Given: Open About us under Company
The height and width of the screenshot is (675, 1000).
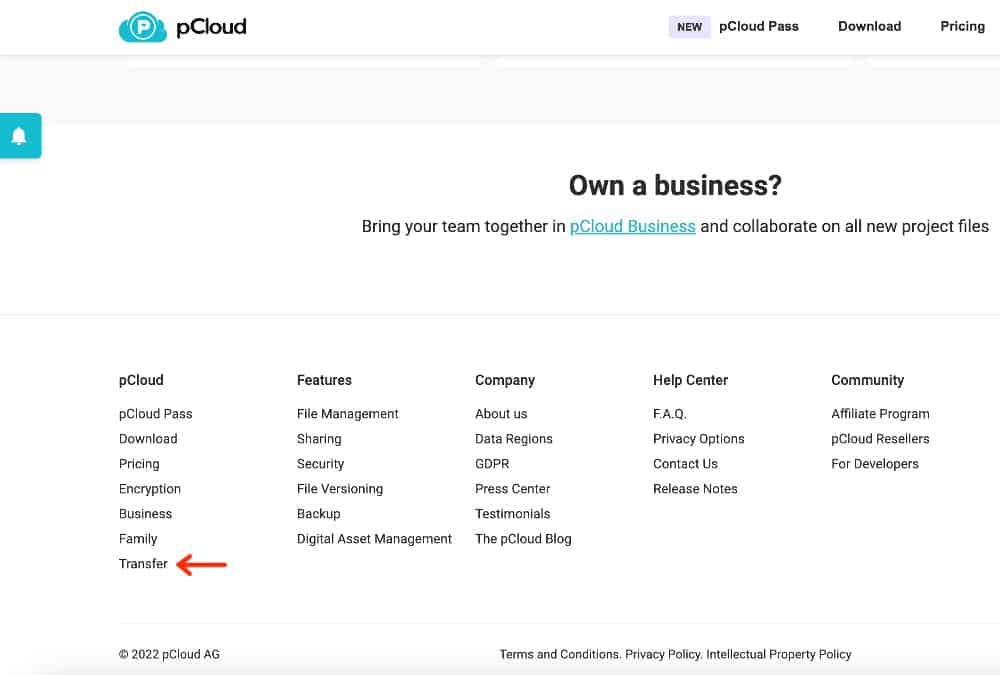Looking at the screenshot, I should (x=501, y=413).
